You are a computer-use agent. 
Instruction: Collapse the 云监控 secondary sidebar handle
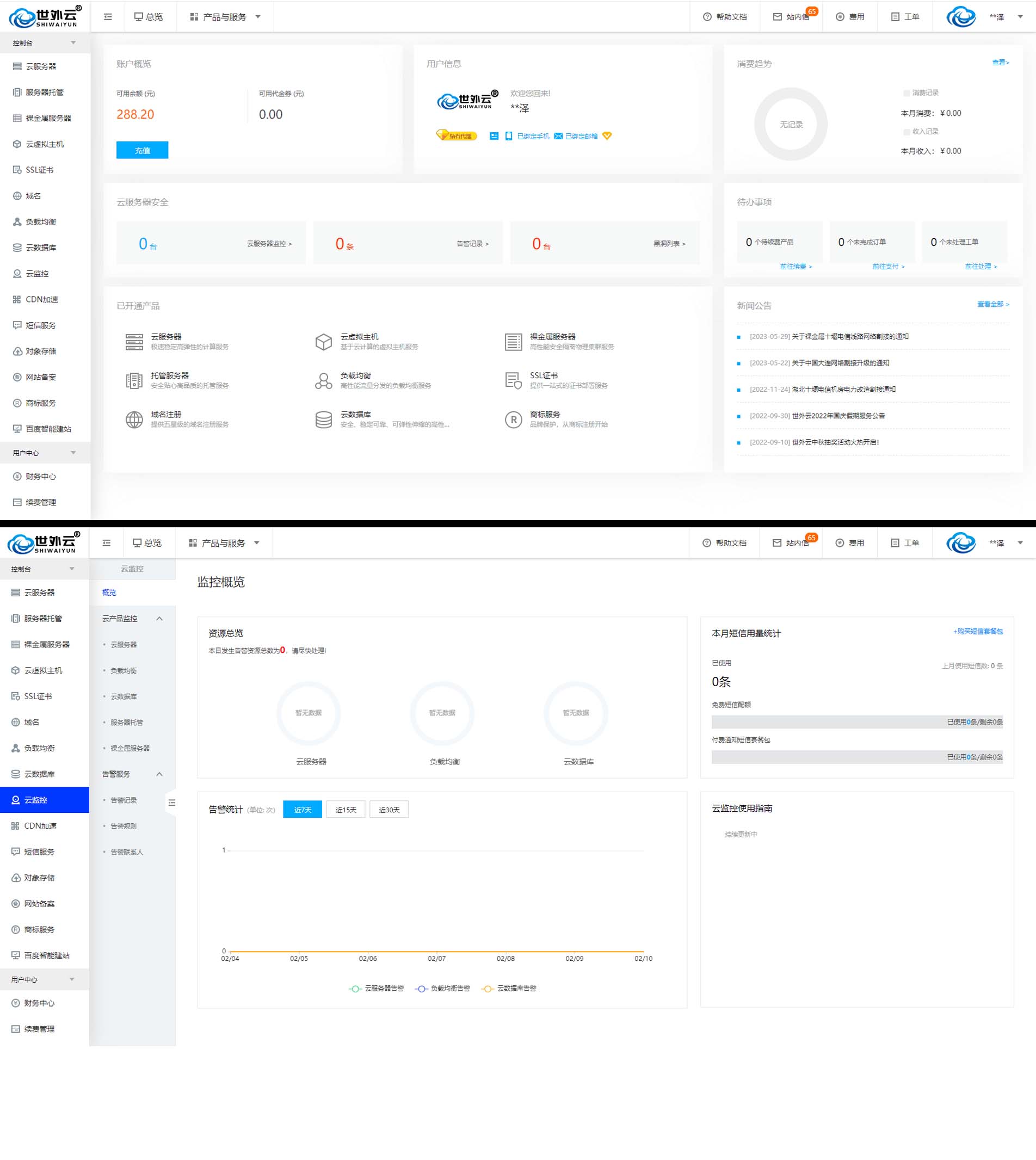click(171, 803)
